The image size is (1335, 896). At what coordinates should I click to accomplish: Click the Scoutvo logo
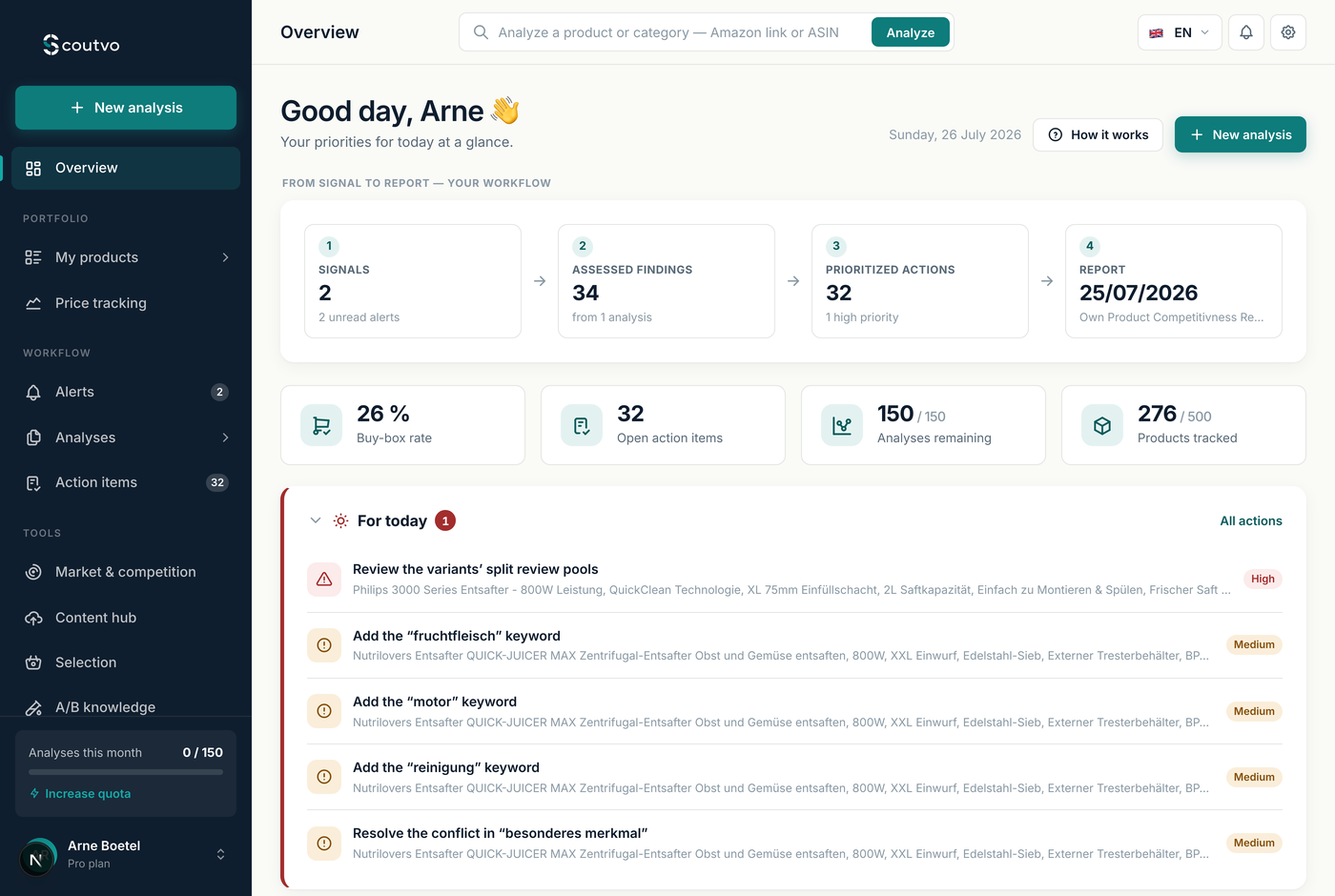(x=81, y=45)
